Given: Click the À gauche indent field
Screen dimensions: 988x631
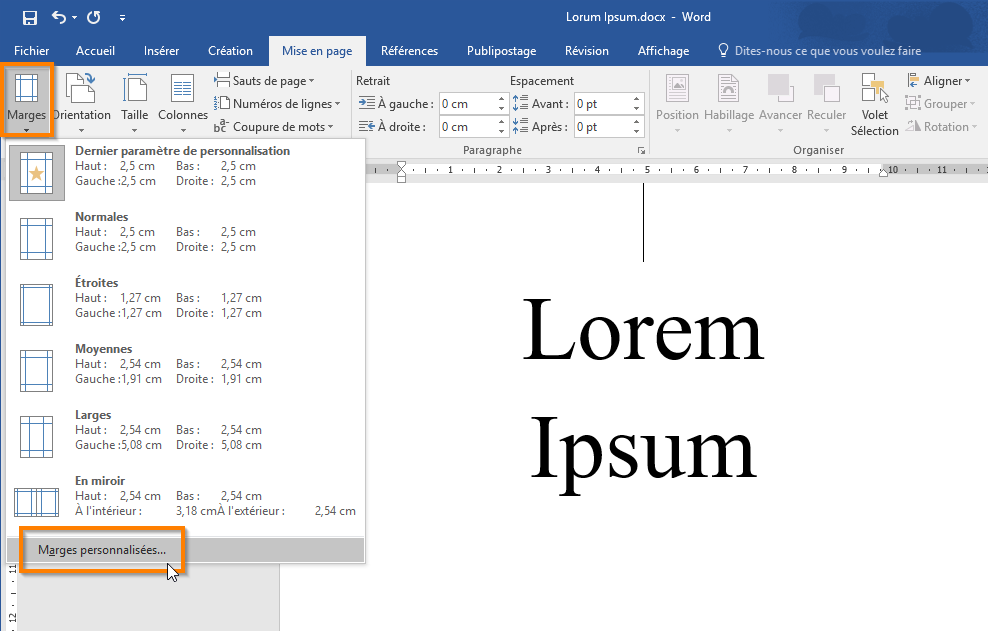Looking at the screenshot, I should pyautogui.click(x=468, y=104).
